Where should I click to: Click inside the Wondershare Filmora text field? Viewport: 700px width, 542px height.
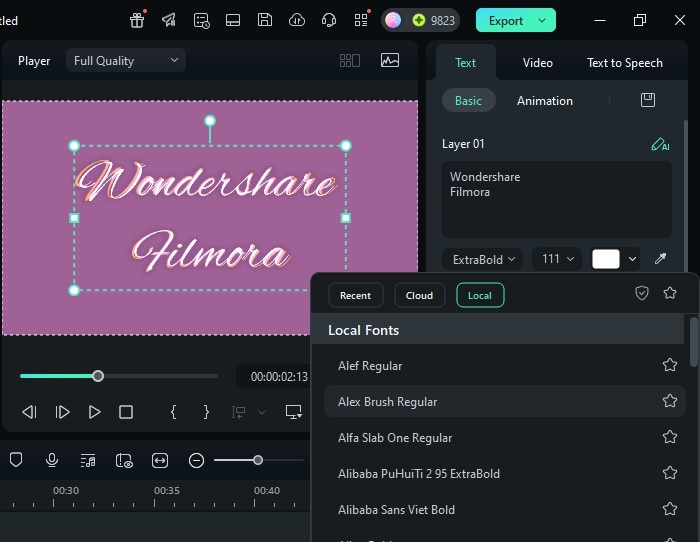[557, 200]
